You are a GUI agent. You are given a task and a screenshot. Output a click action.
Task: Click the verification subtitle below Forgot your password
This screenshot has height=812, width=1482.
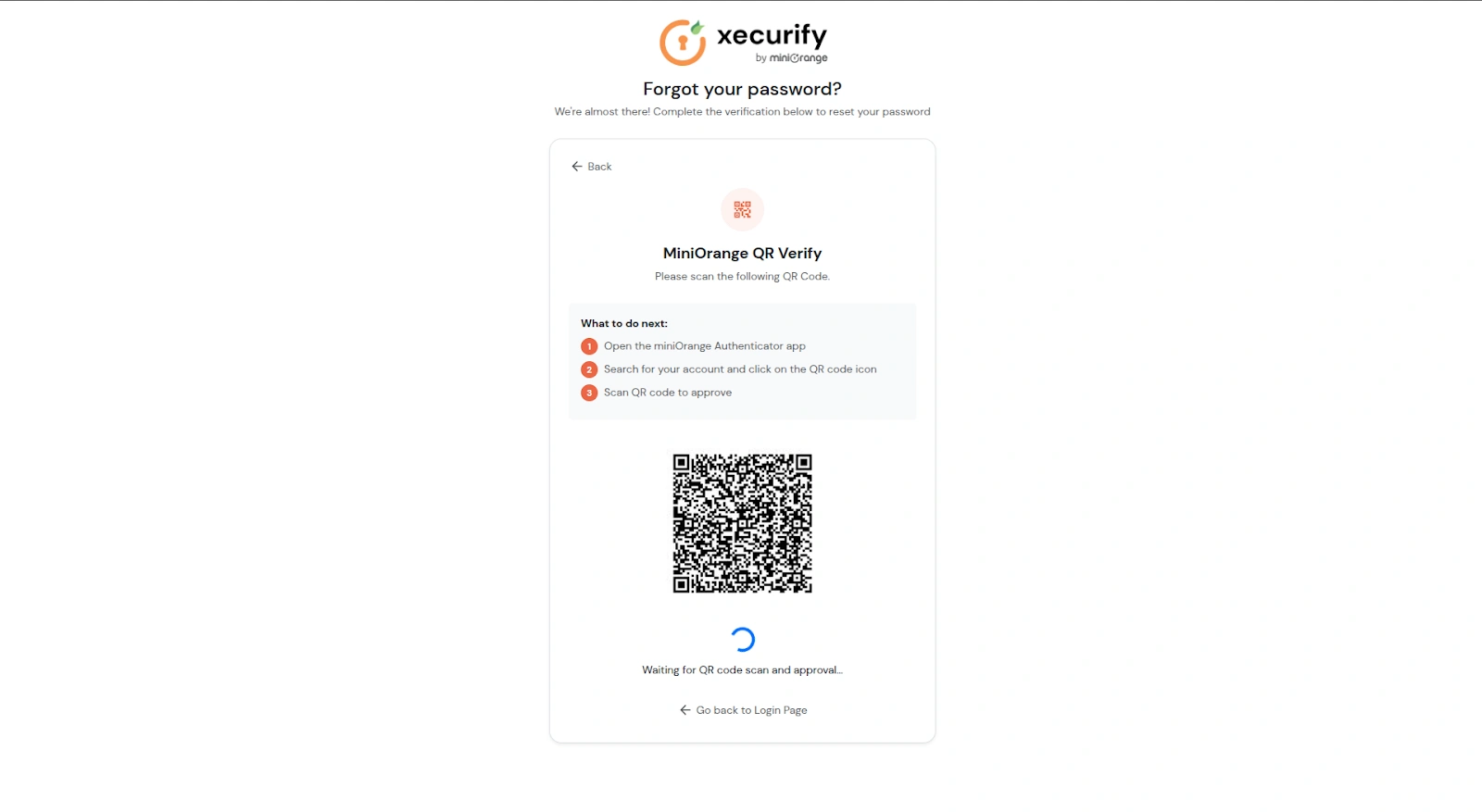(x=741, y=111)
